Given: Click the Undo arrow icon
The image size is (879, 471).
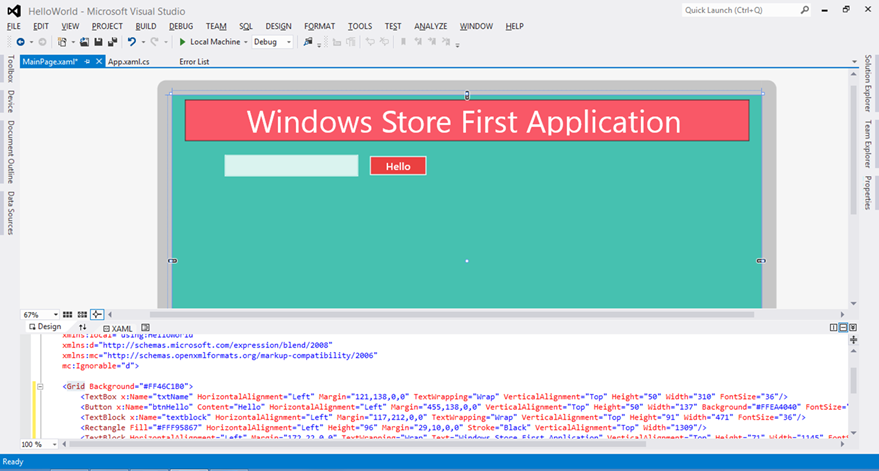Looking at the screenshot, I should 132,42.
